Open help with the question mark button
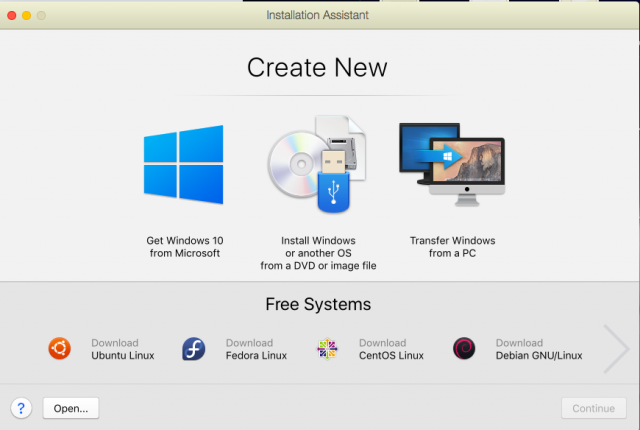Viewport: 640px width, 430px height. (x=21, y=408)
